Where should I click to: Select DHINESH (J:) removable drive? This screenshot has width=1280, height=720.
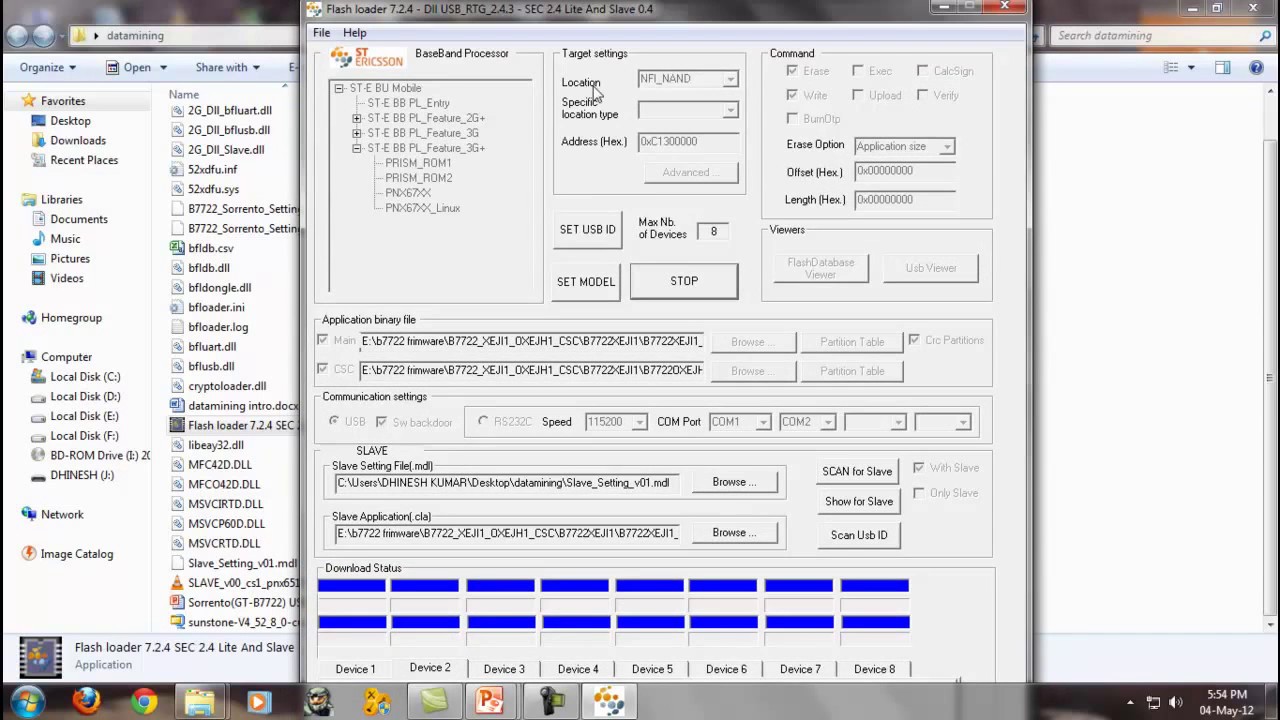click(x=82, y=475)
